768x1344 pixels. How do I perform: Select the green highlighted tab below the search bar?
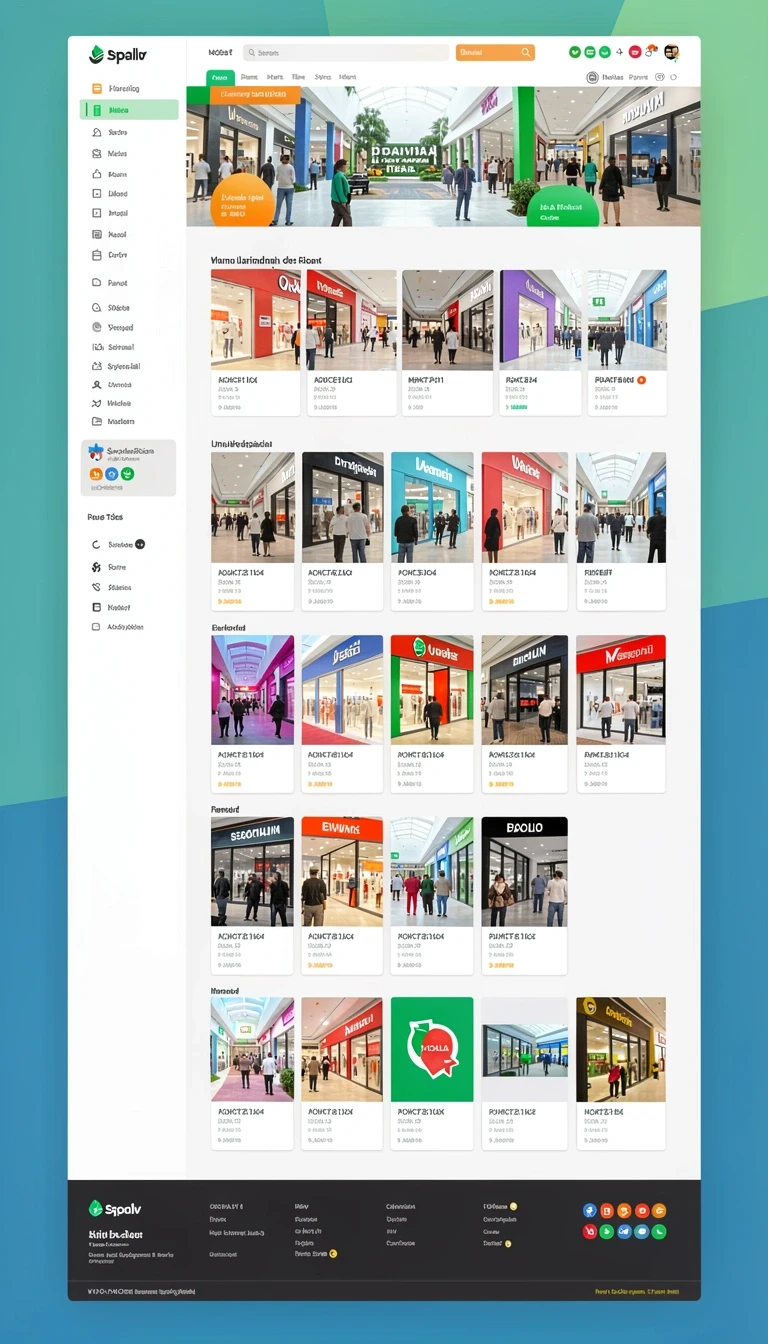[x=220, y=77]
